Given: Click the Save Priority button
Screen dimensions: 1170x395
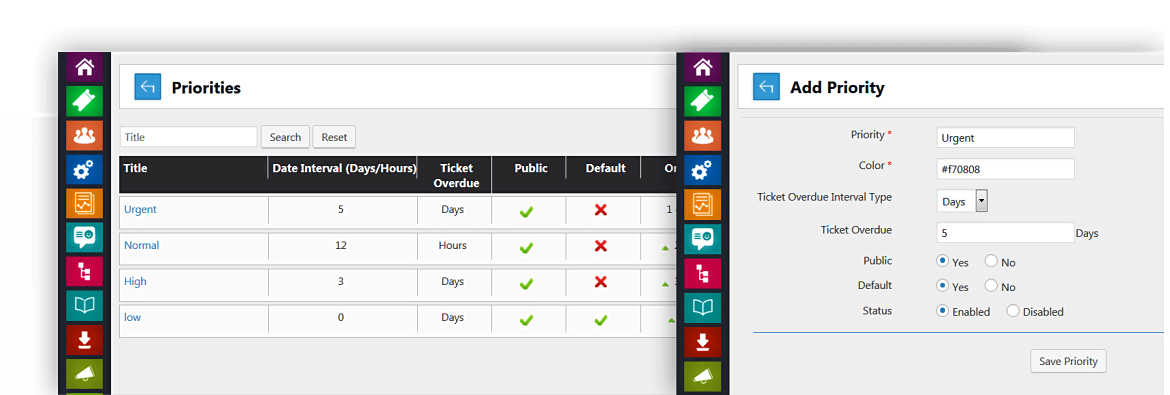Looking at the screenshot, I should [x=1069, y=361].
